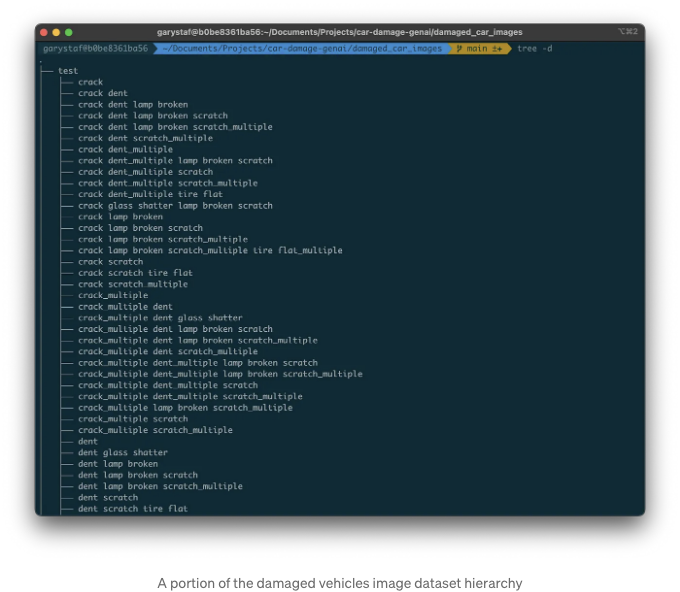This screenshot has height=592, width=680.
Task: Select the lone 'dent' folder row
Action: [x=88, y=442]
